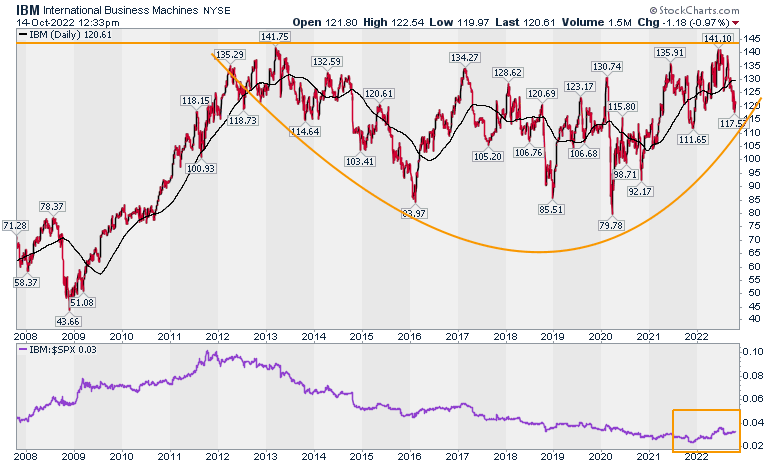Select the Open 121.80 value
The image size is (780, 465).
click(325, 22)
